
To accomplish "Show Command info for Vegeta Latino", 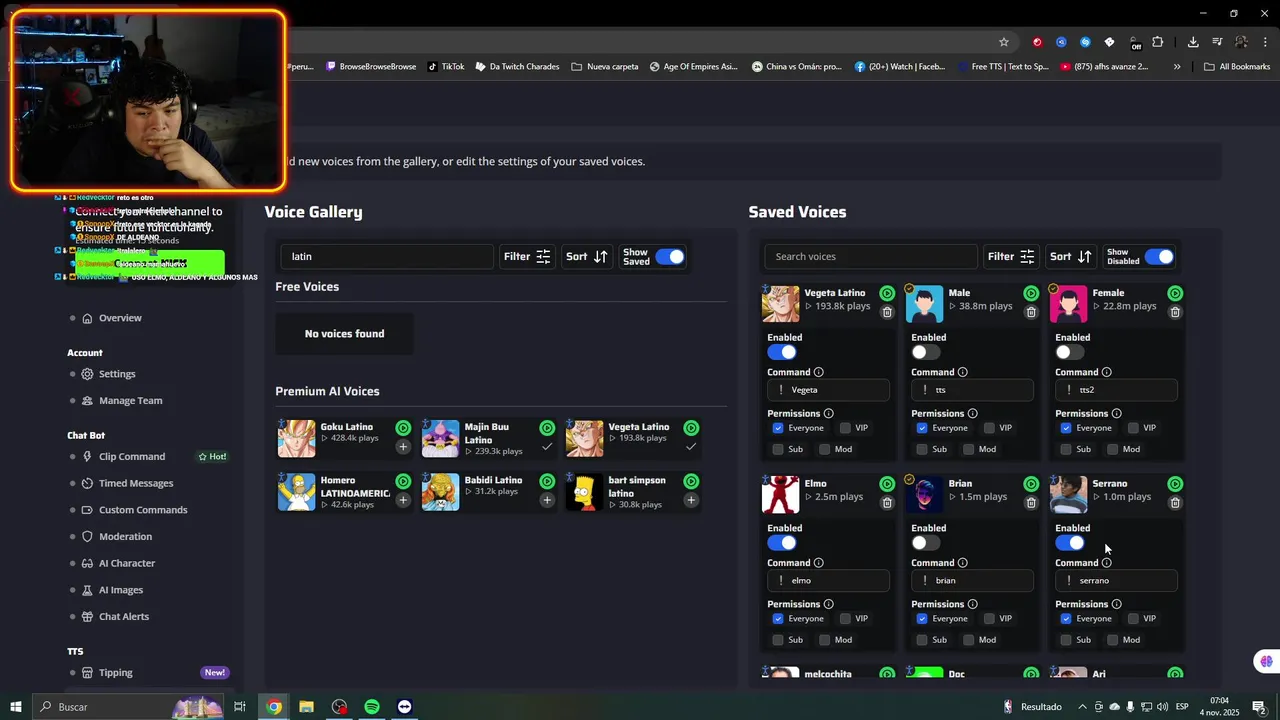I will click(x=819, y=372).
